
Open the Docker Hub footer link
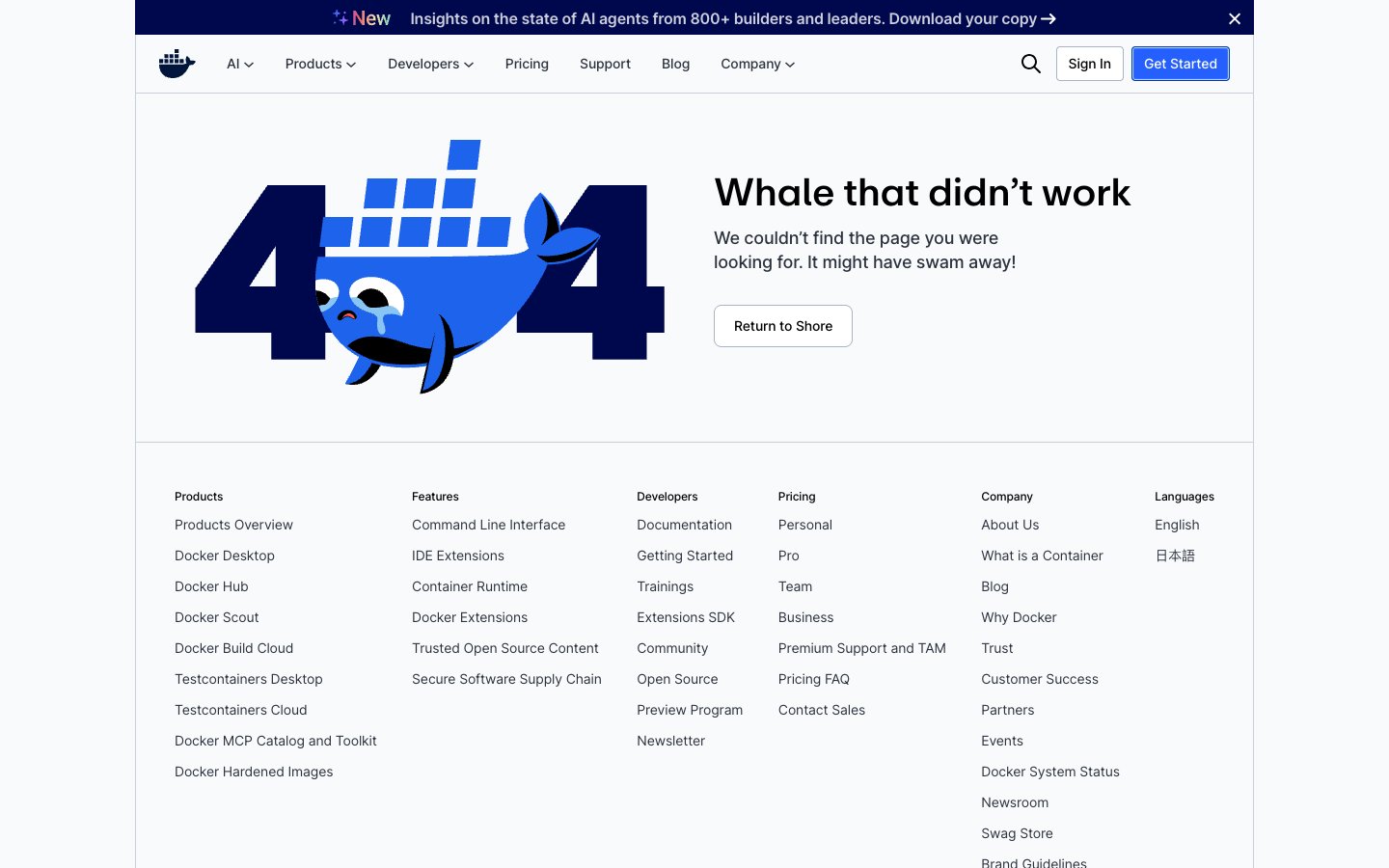pos(211,586)
